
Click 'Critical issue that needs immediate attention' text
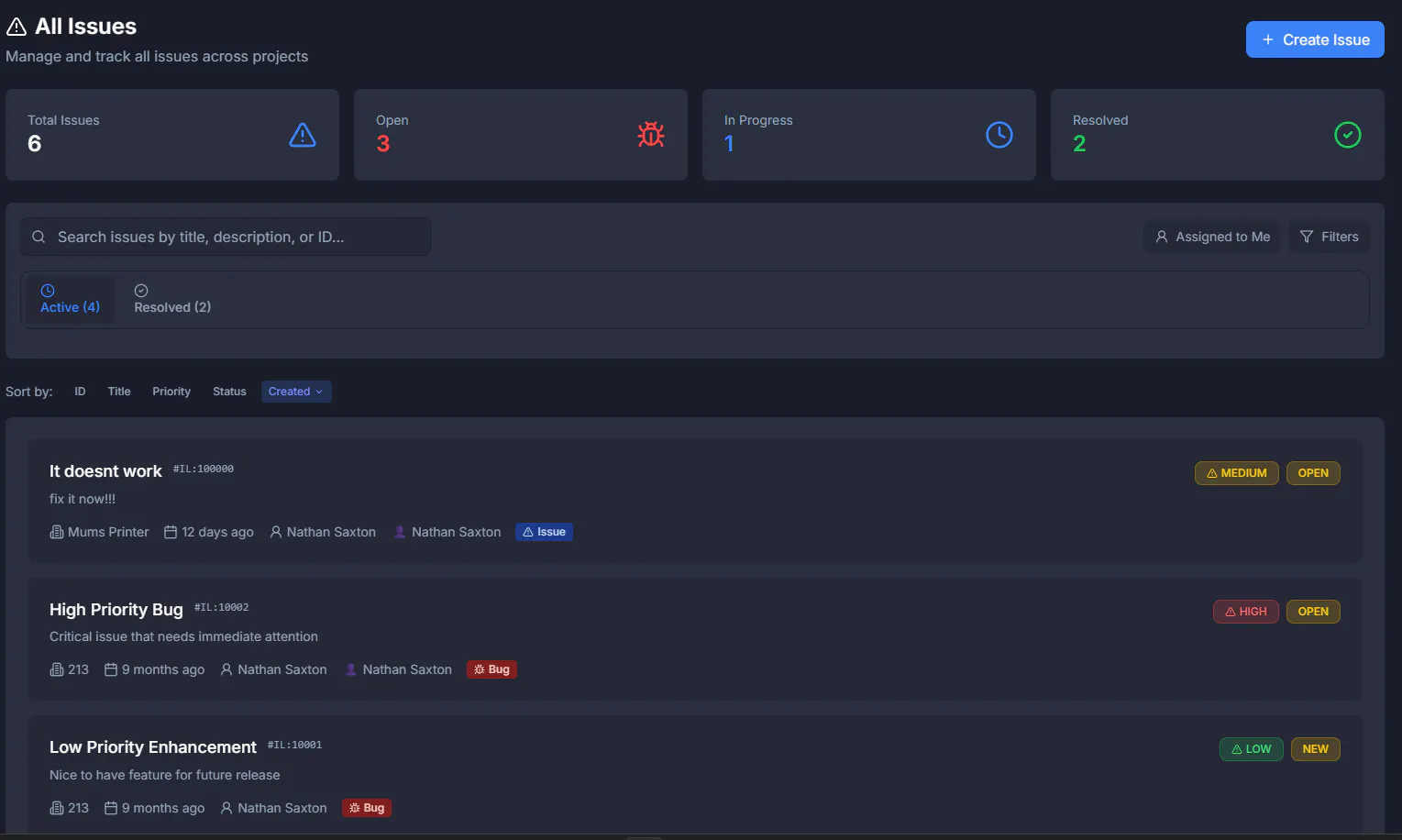point(183,636)
